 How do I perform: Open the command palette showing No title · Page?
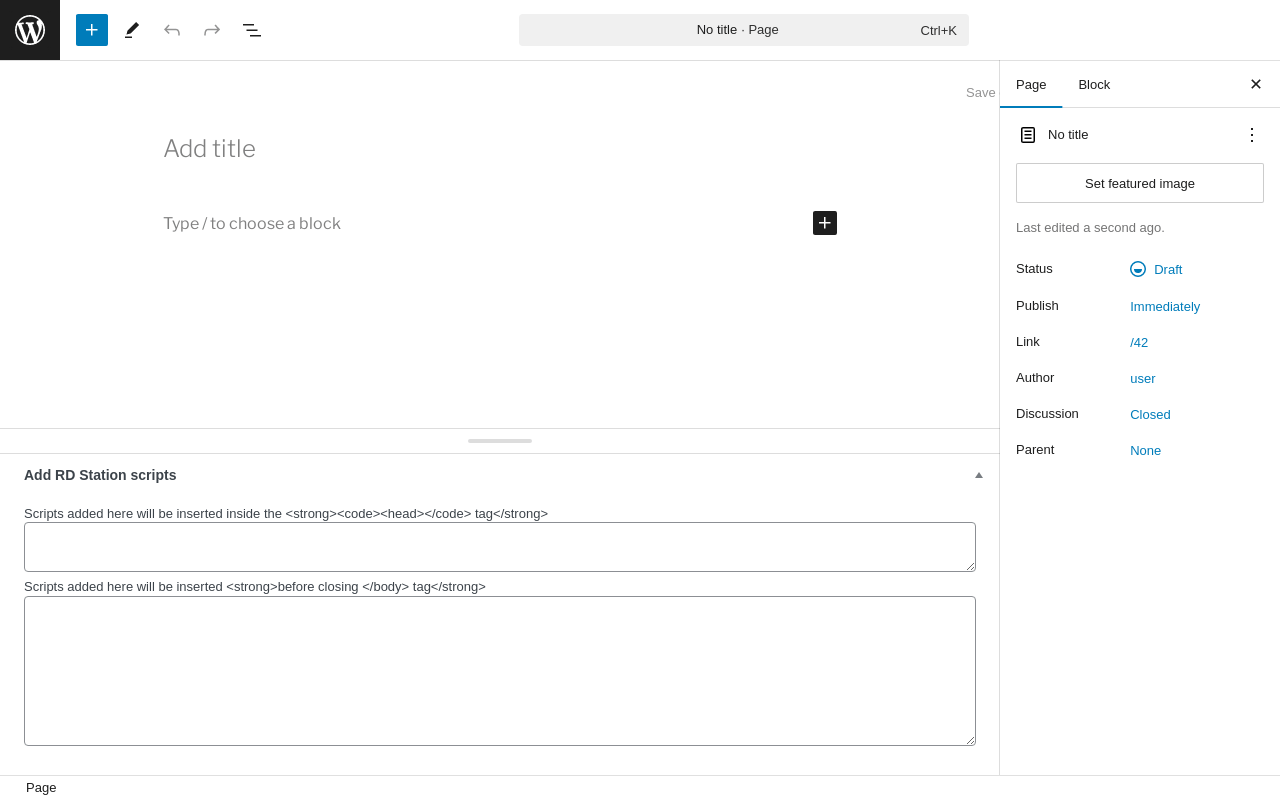743,30
